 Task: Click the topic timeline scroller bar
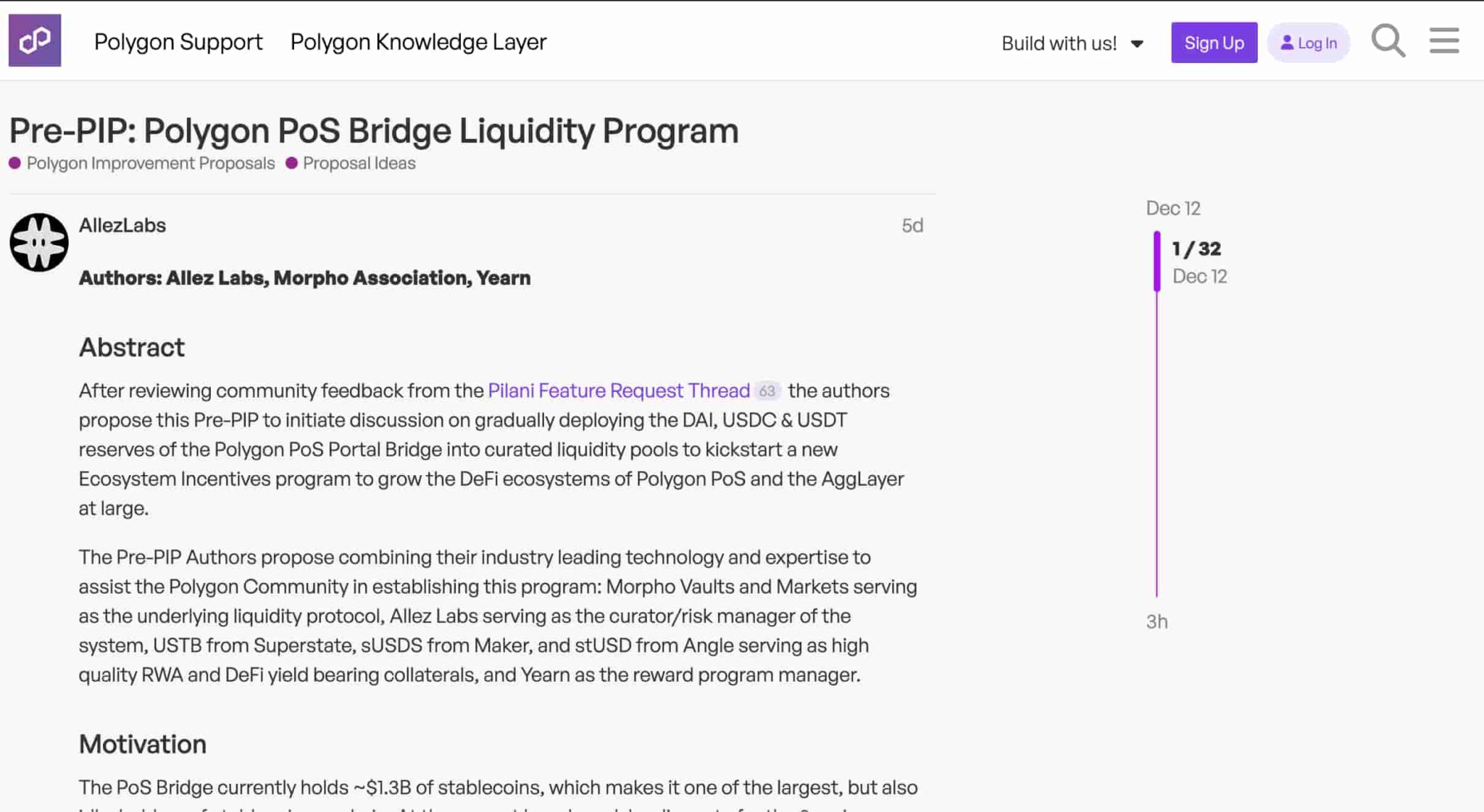point(1156,261)
